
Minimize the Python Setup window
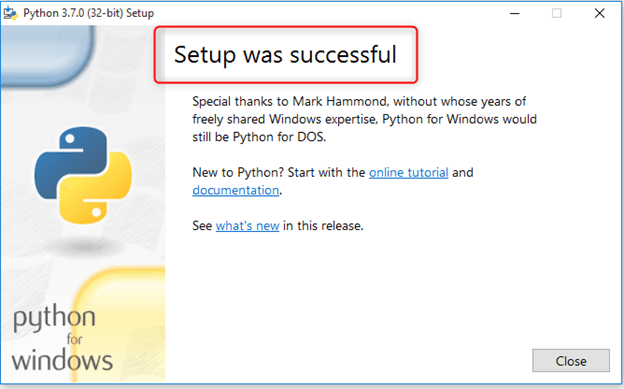515,13
